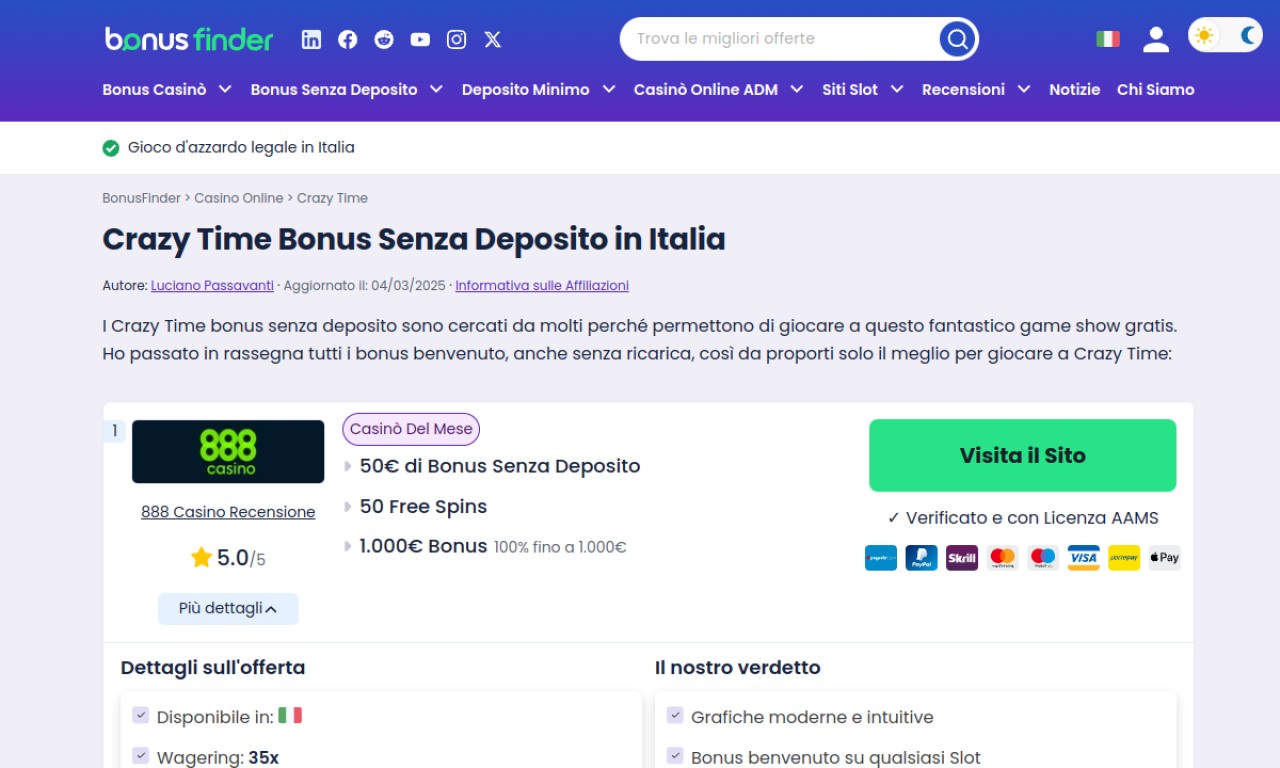Open the user account icon
This screenshot has width=1280, height=768.
point(1156,39)
